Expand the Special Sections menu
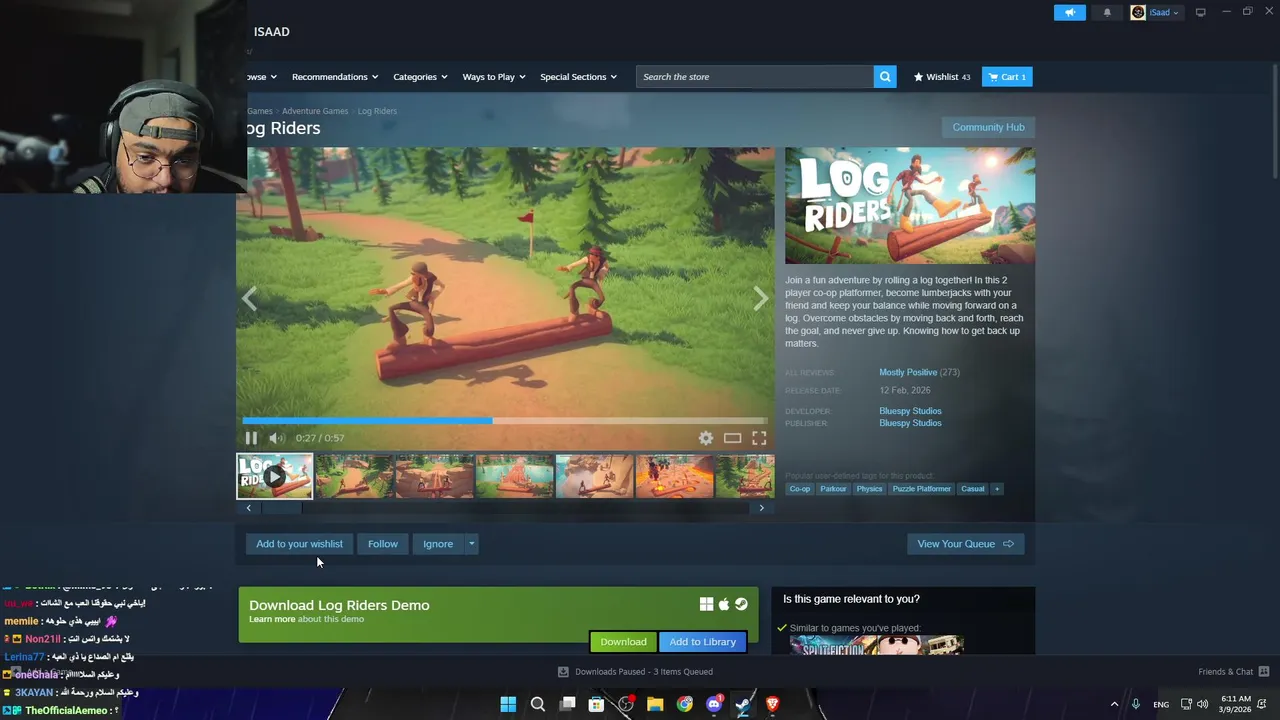Viewport: 1280px width, 720px height. 578,77
